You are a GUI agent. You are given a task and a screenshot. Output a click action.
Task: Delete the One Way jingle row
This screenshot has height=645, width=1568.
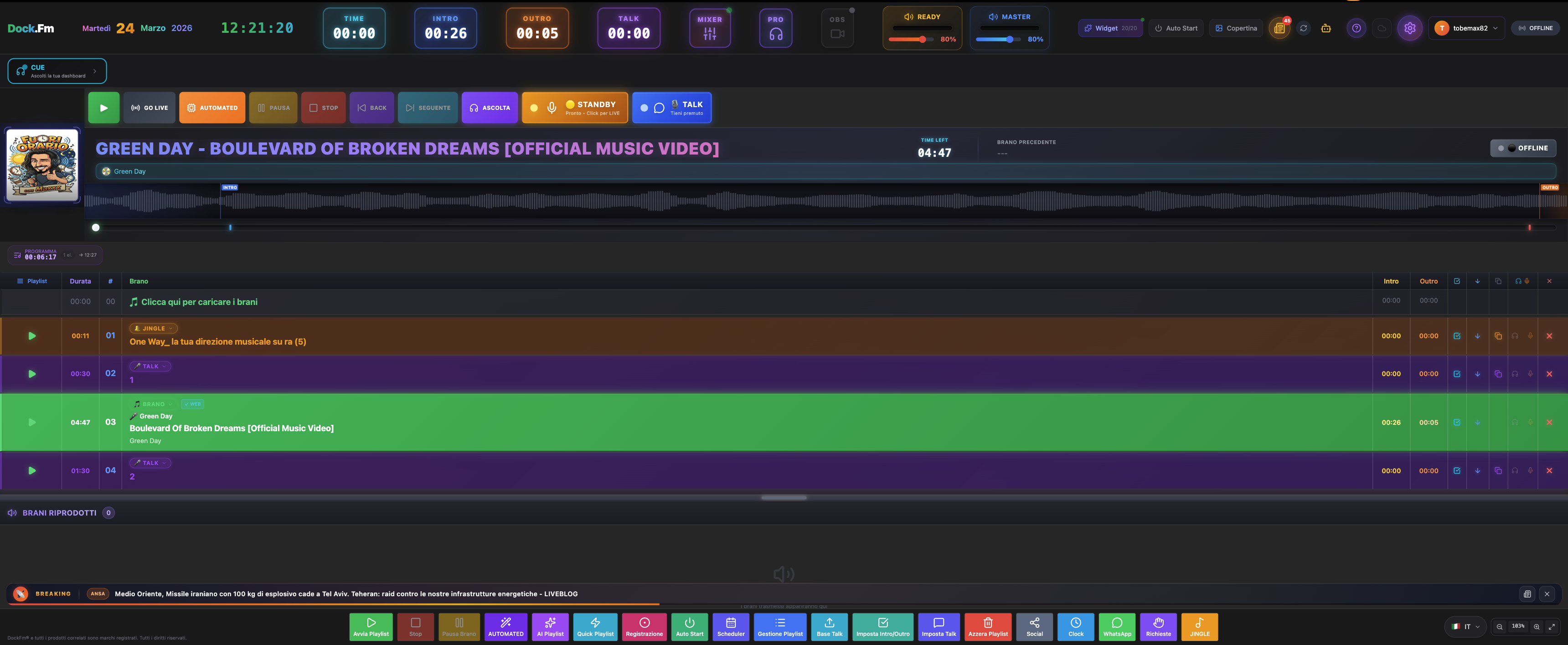(x=1549, y=336)
